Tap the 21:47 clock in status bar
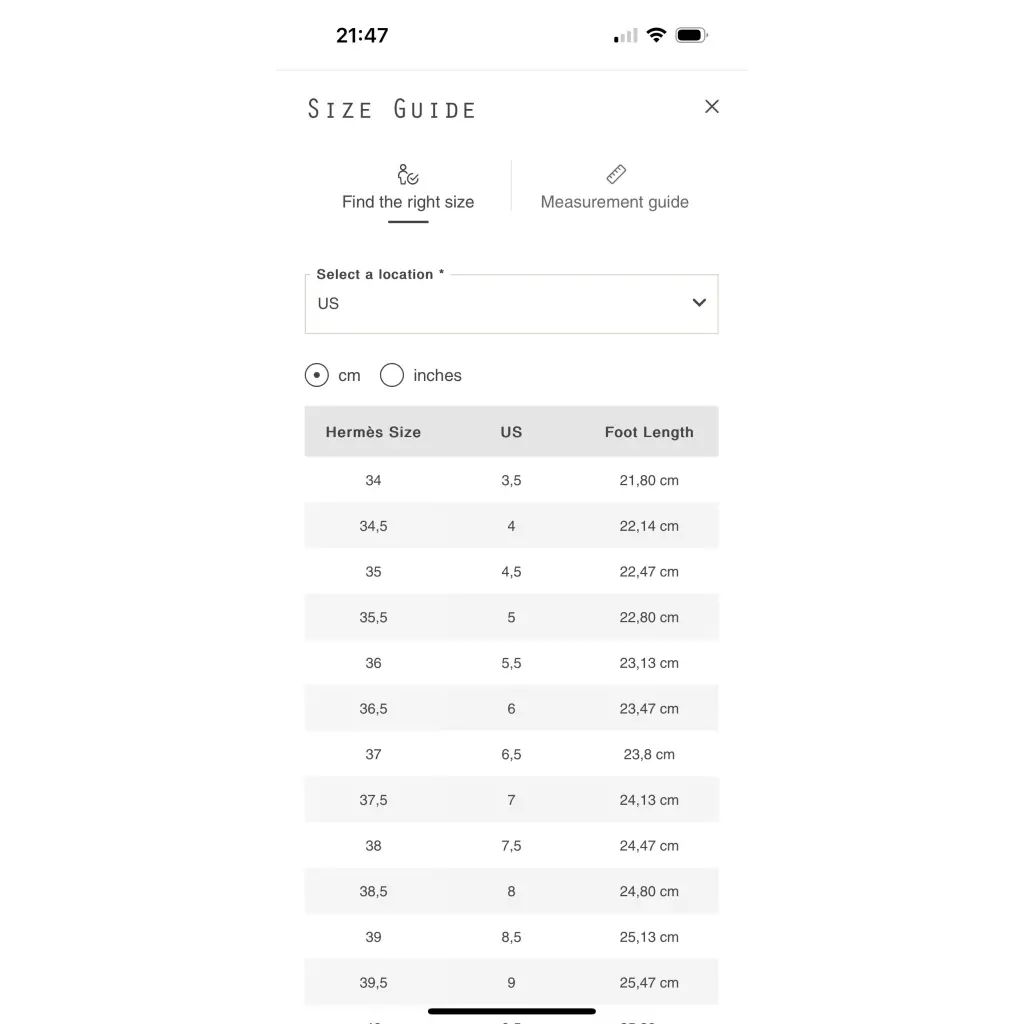The image size is (1024, 1024). tap(362, 36)
